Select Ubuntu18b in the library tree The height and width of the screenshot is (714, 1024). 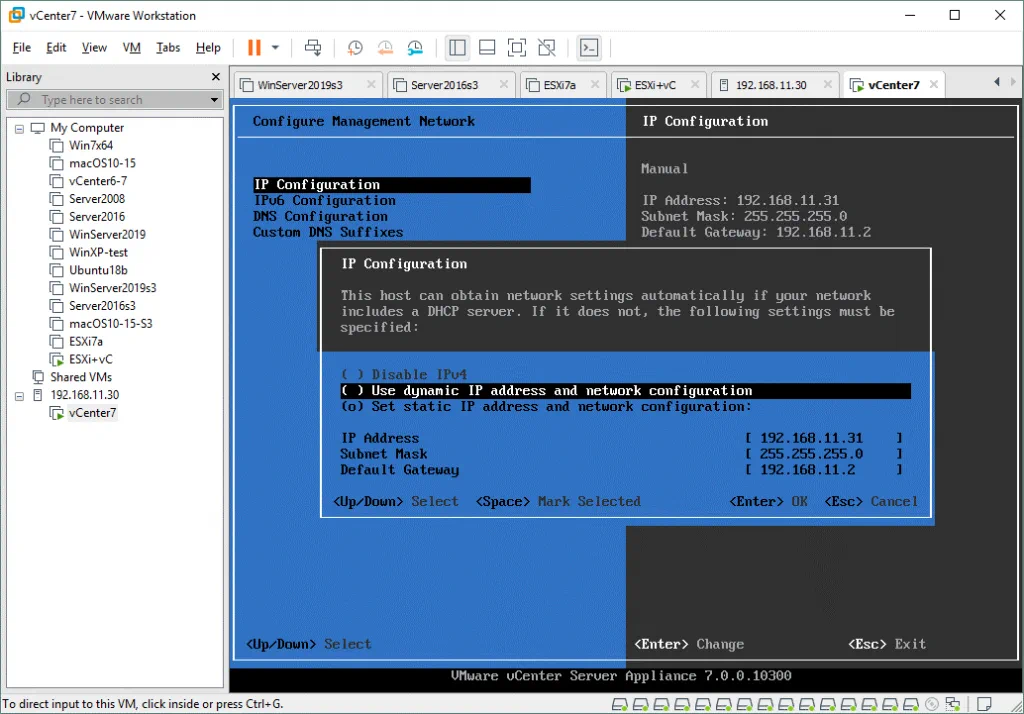(98, 270)
